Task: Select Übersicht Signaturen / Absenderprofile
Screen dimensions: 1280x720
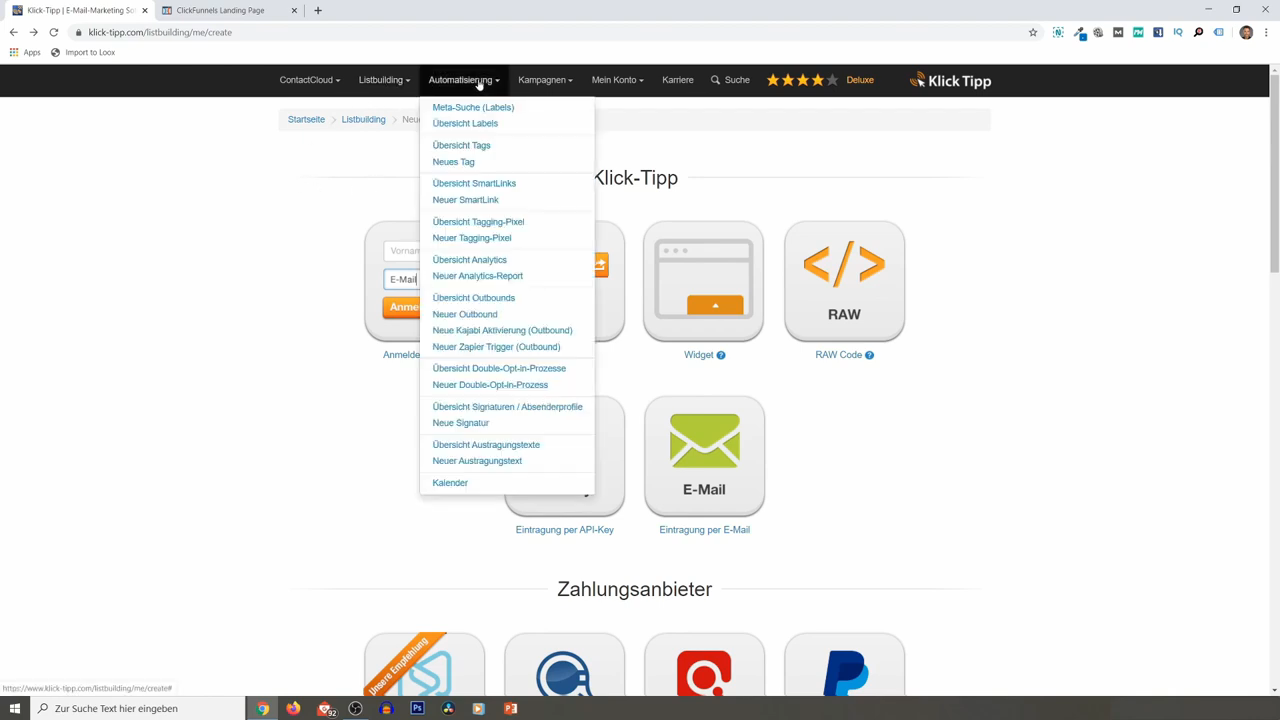Action: (507, 407)
